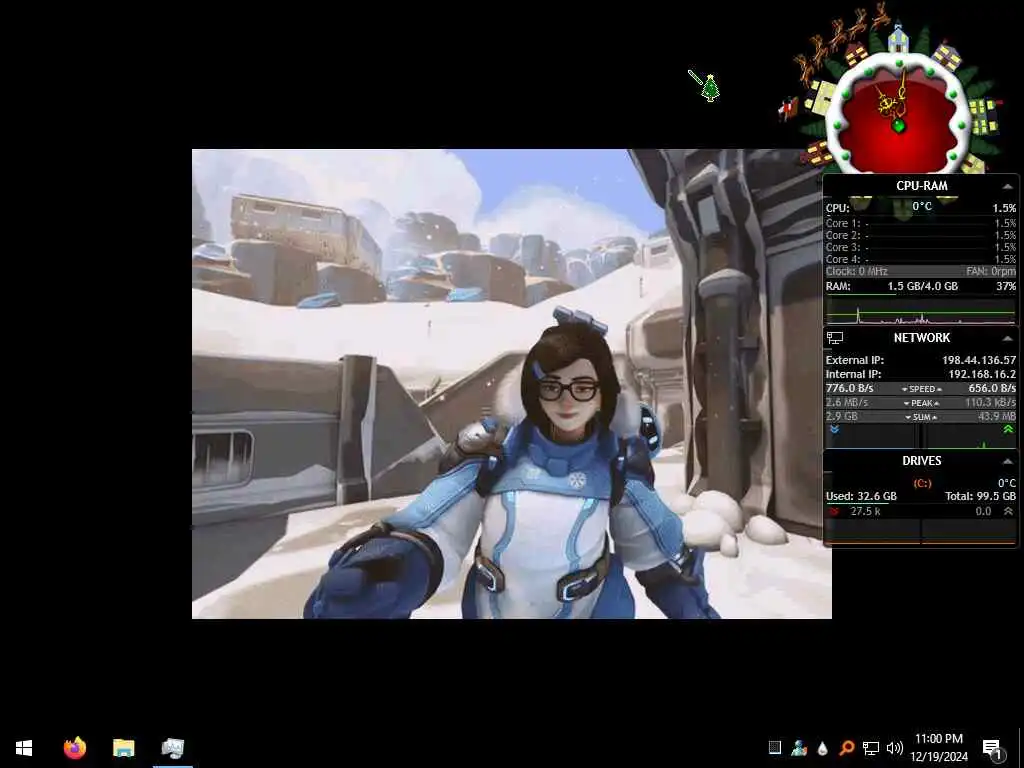Open the orange magnifier tray icon
Screen dimensions: 1024x768
846,748
